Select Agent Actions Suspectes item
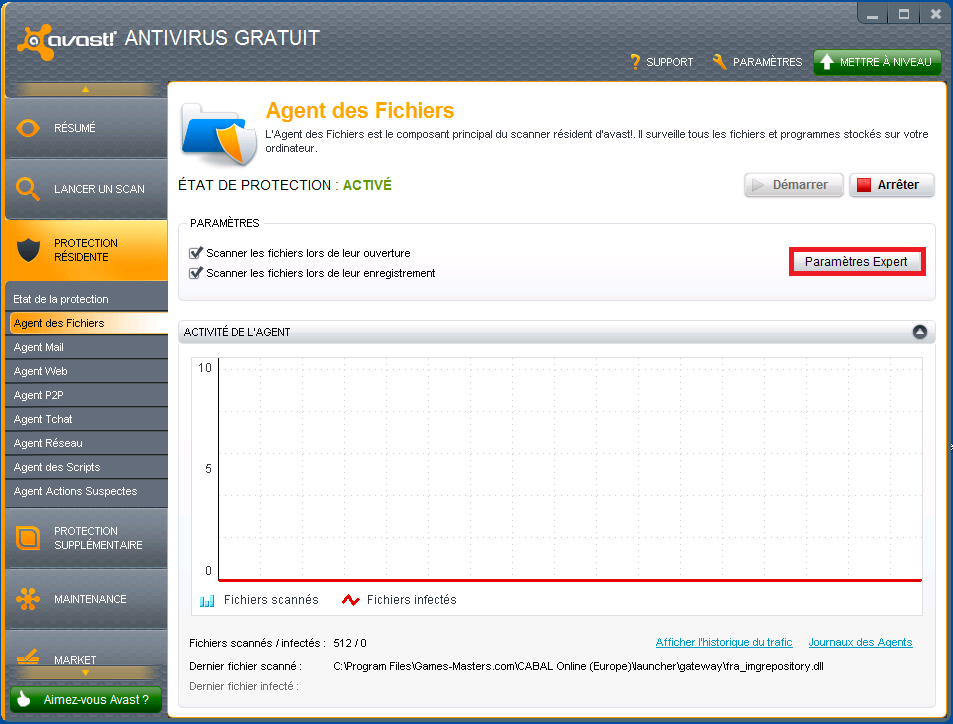The image size is (953, 724). [x=86, y=491]
